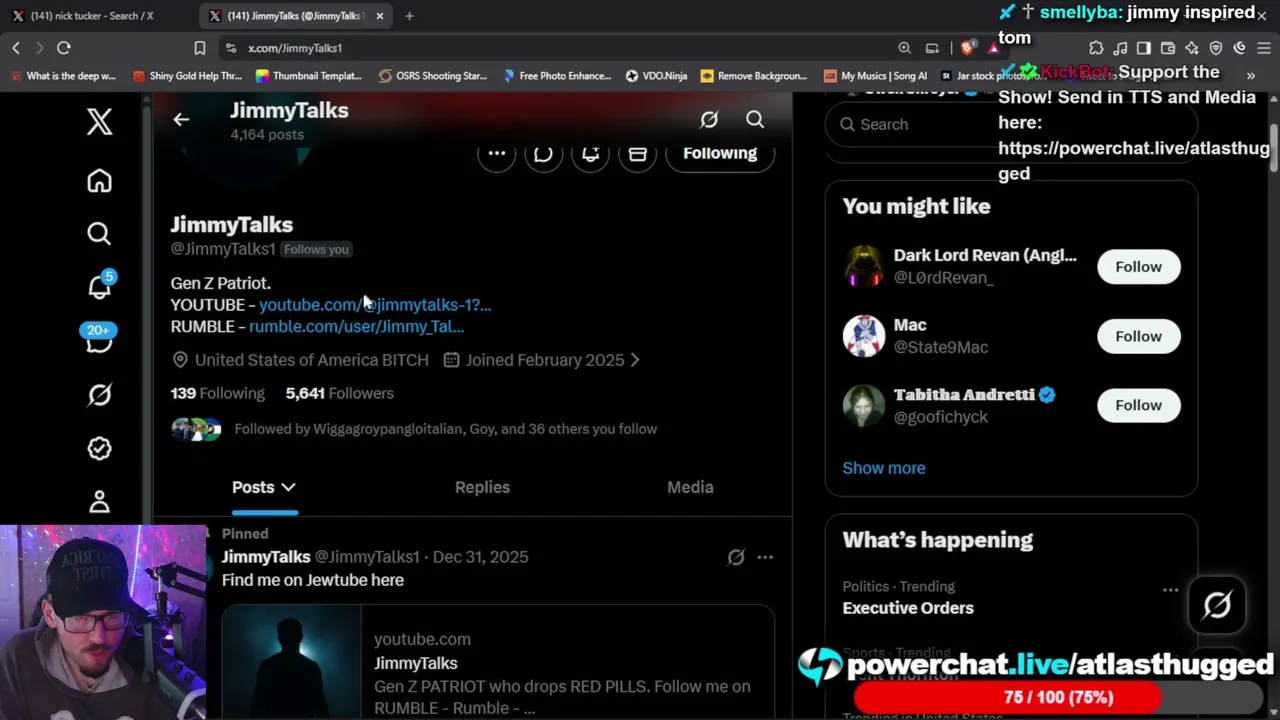Go back using the profile header arrow
The image size is (1280, 720).
point(181,120)
